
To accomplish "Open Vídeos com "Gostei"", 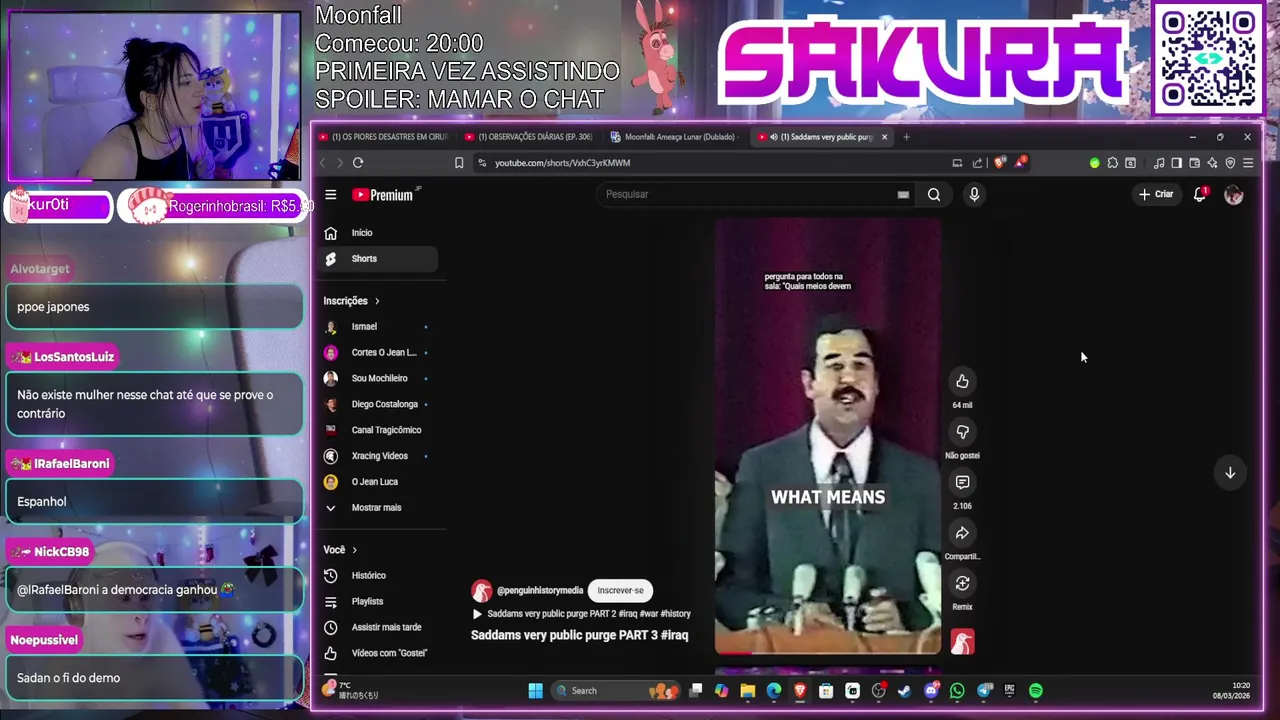I will pos(380,654).
